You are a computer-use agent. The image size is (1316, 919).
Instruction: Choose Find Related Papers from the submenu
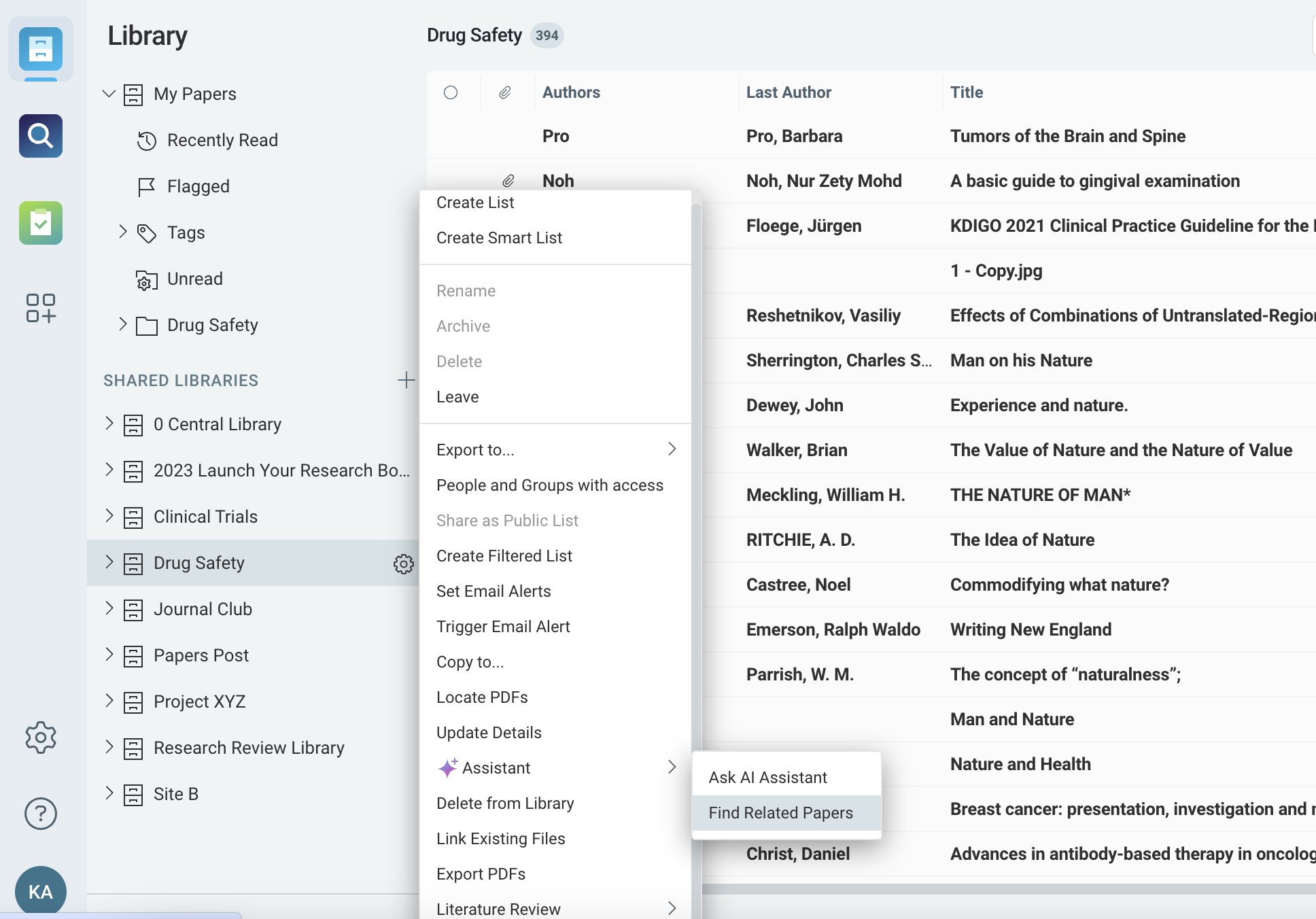coord(780,812)
